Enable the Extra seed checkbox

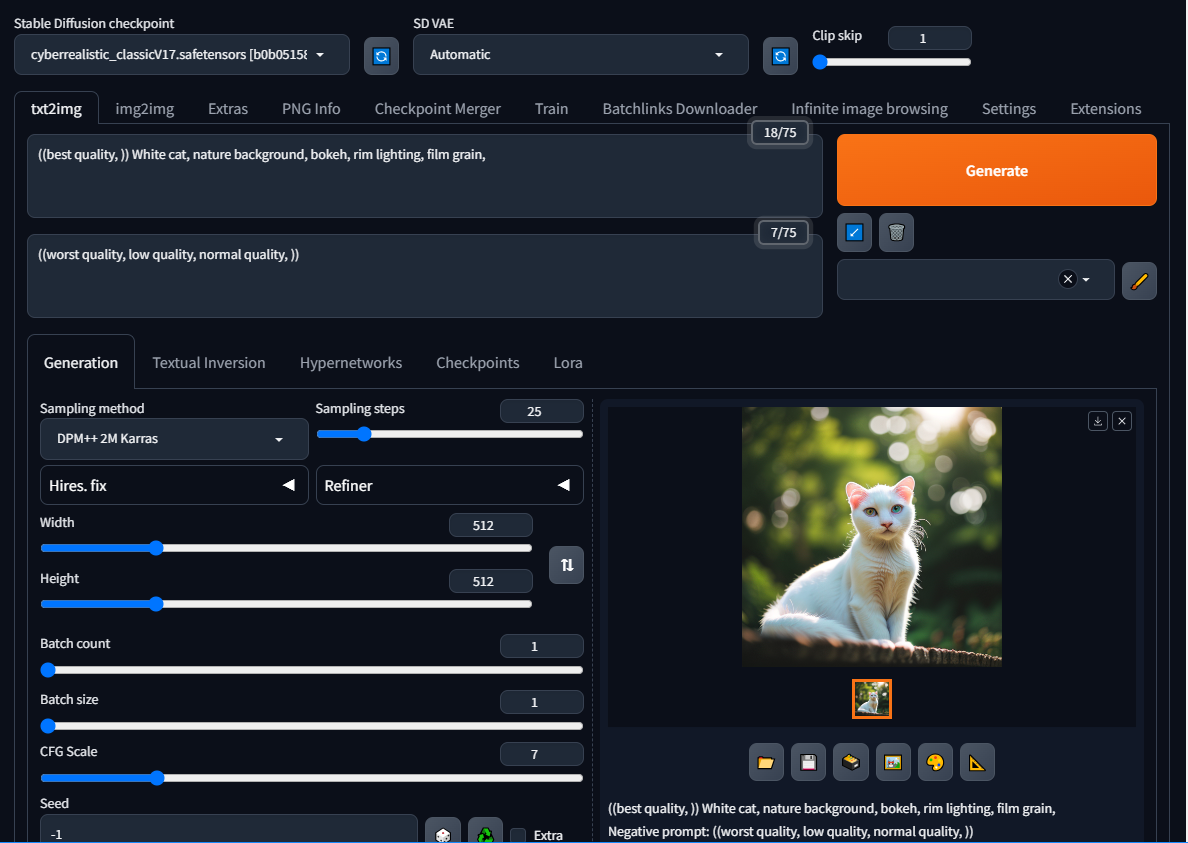518,835
